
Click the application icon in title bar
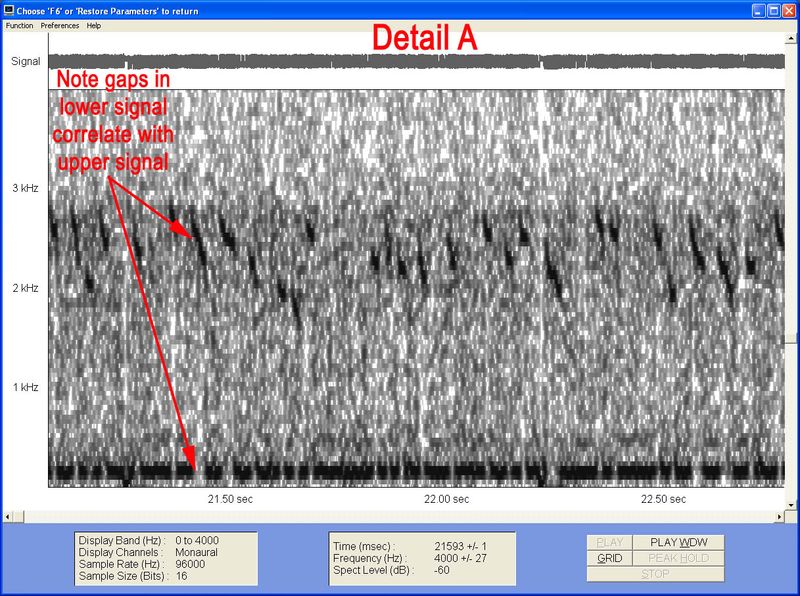coord(8,10)
